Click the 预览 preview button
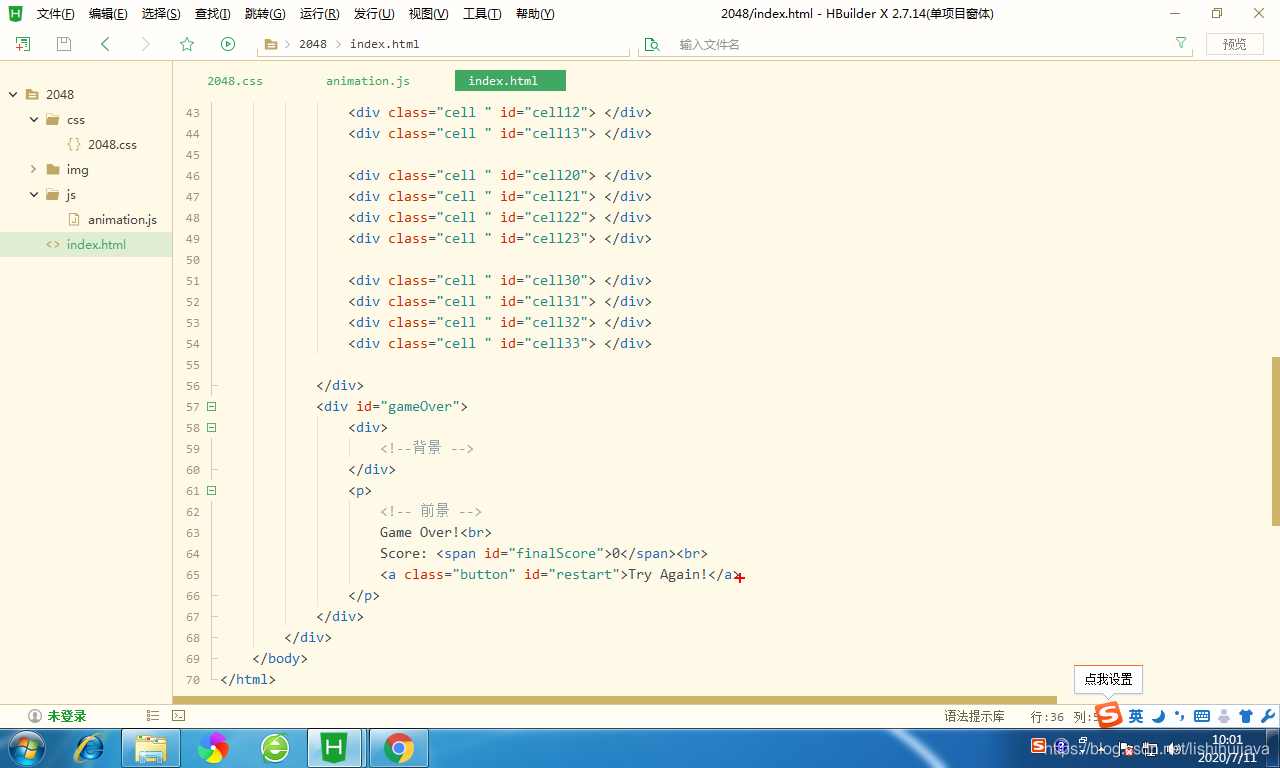Image resolution: width=1280 pixels, height=768 pixels. [x=1235, y=44]
